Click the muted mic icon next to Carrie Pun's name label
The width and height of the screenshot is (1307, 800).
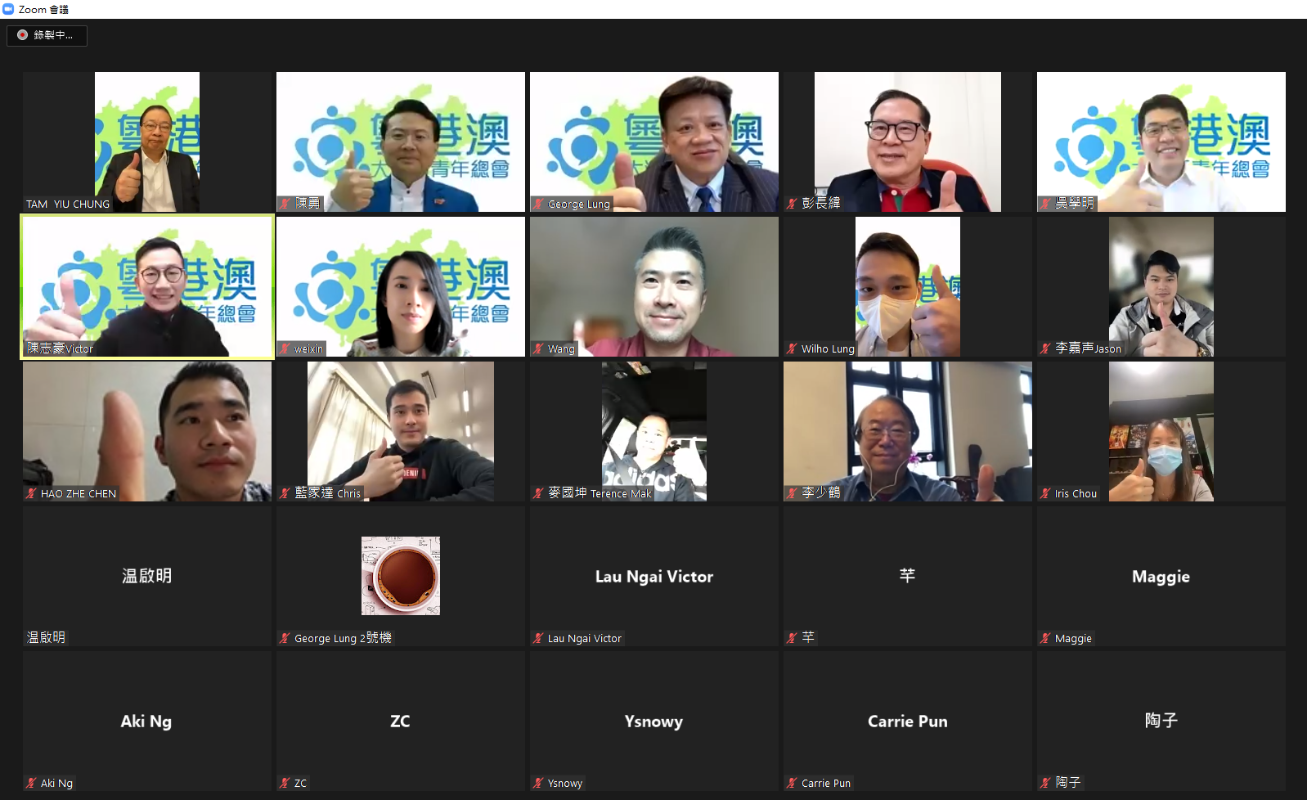[792, 783]
